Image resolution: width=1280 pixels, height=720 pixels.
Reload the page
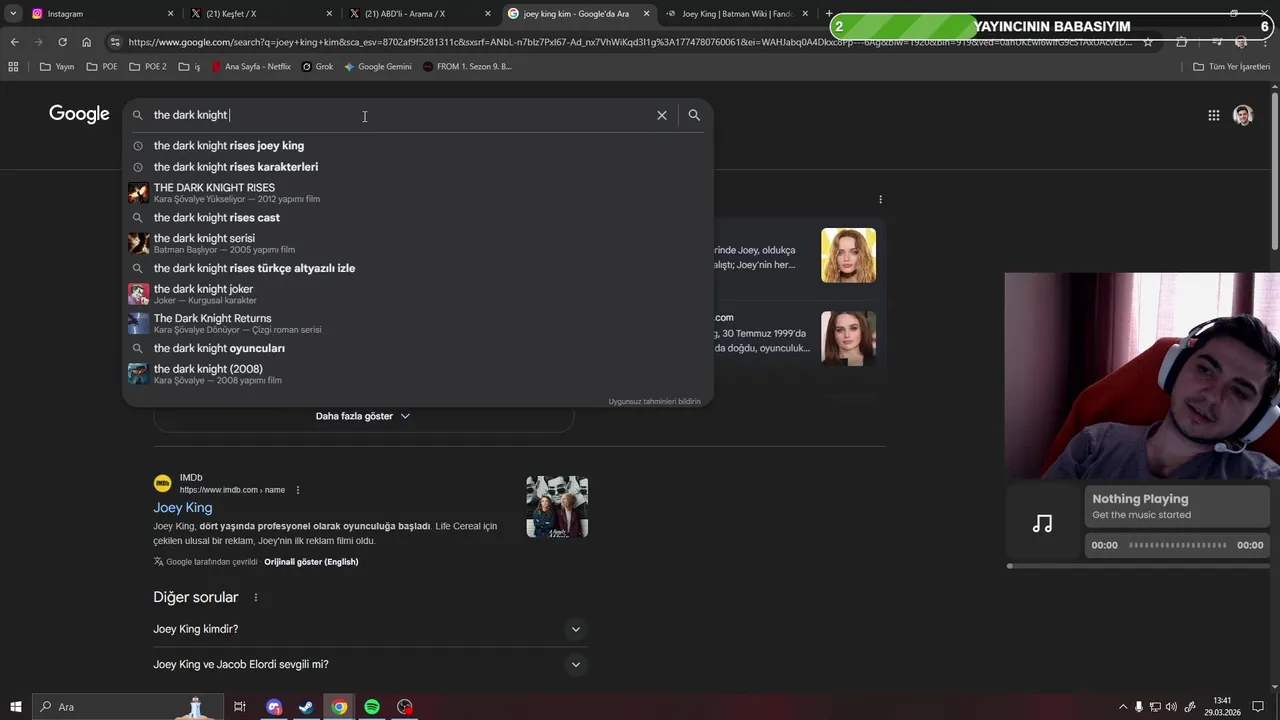click(x=62, y=42)
